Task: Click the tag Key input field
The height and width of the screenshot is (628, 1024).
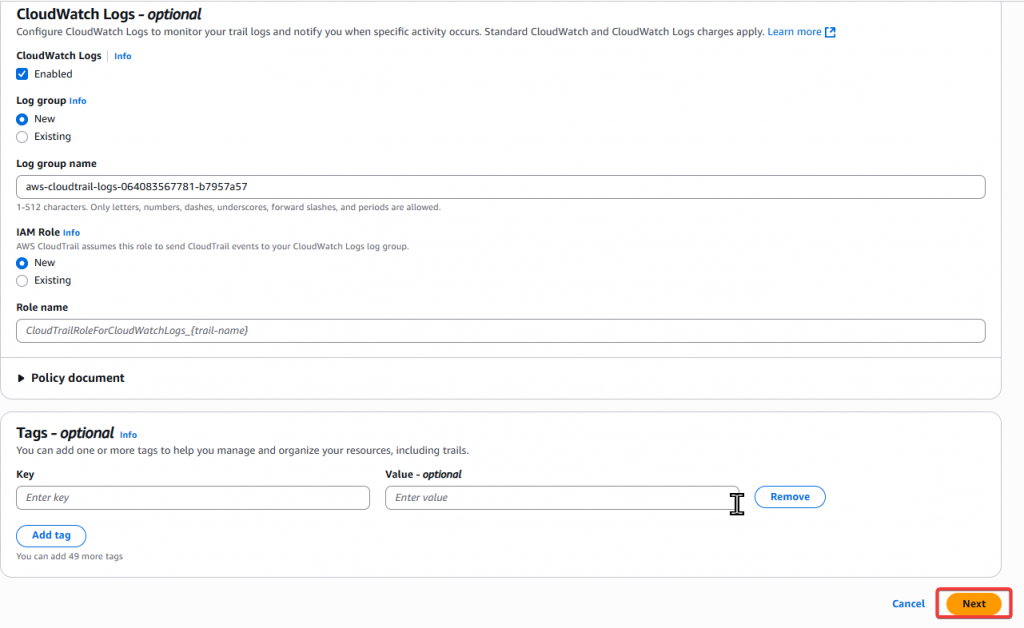Action: tap(193, 497)
